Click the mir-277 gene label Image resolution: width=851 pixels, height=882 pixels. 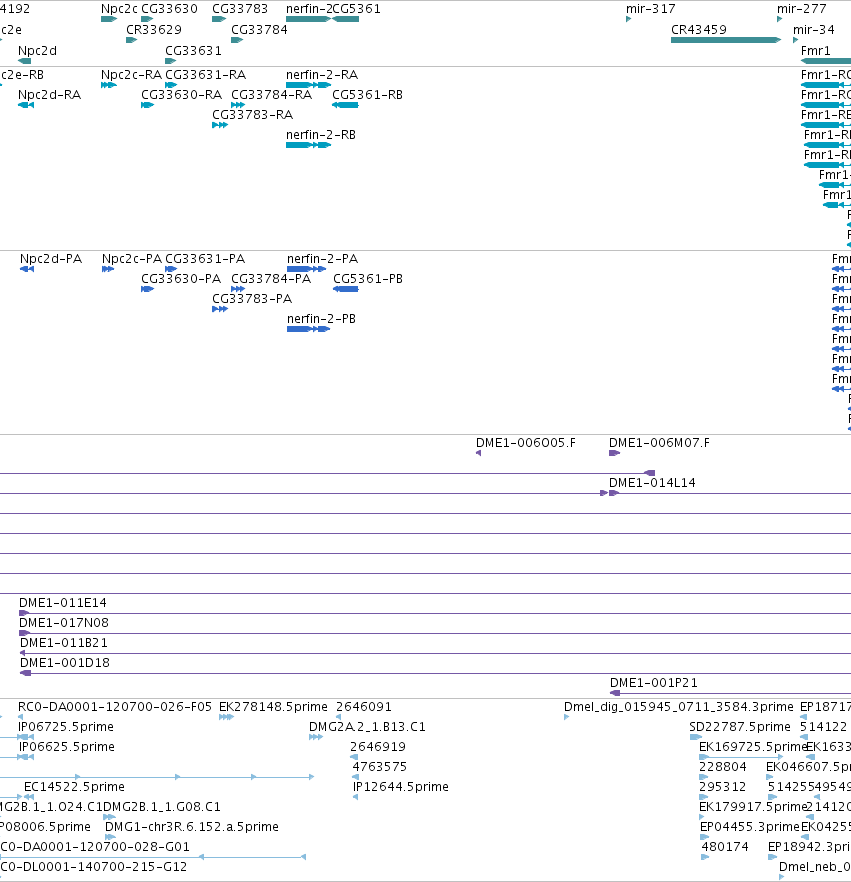tap(802, 9)
